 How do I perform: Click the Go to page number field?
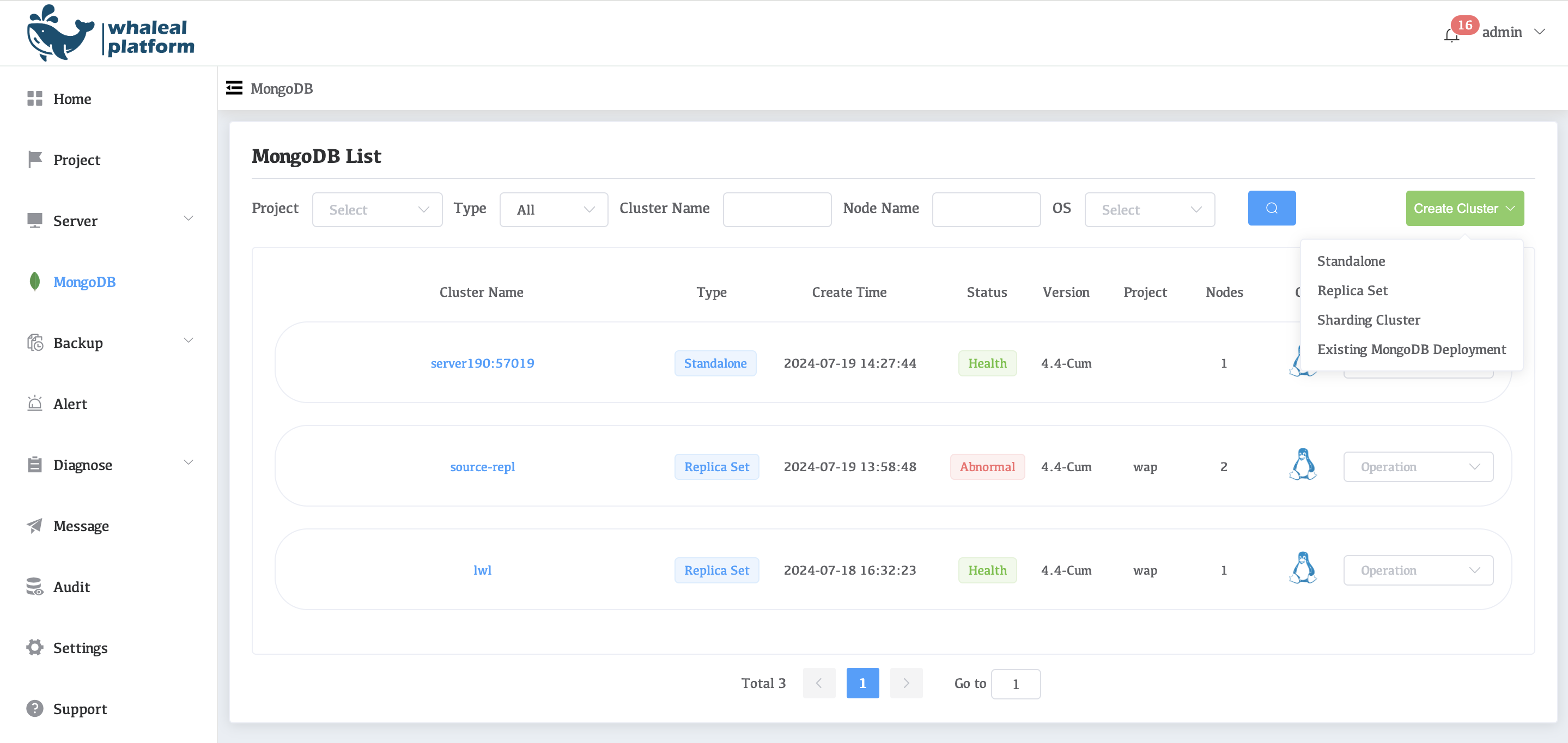1016,684
